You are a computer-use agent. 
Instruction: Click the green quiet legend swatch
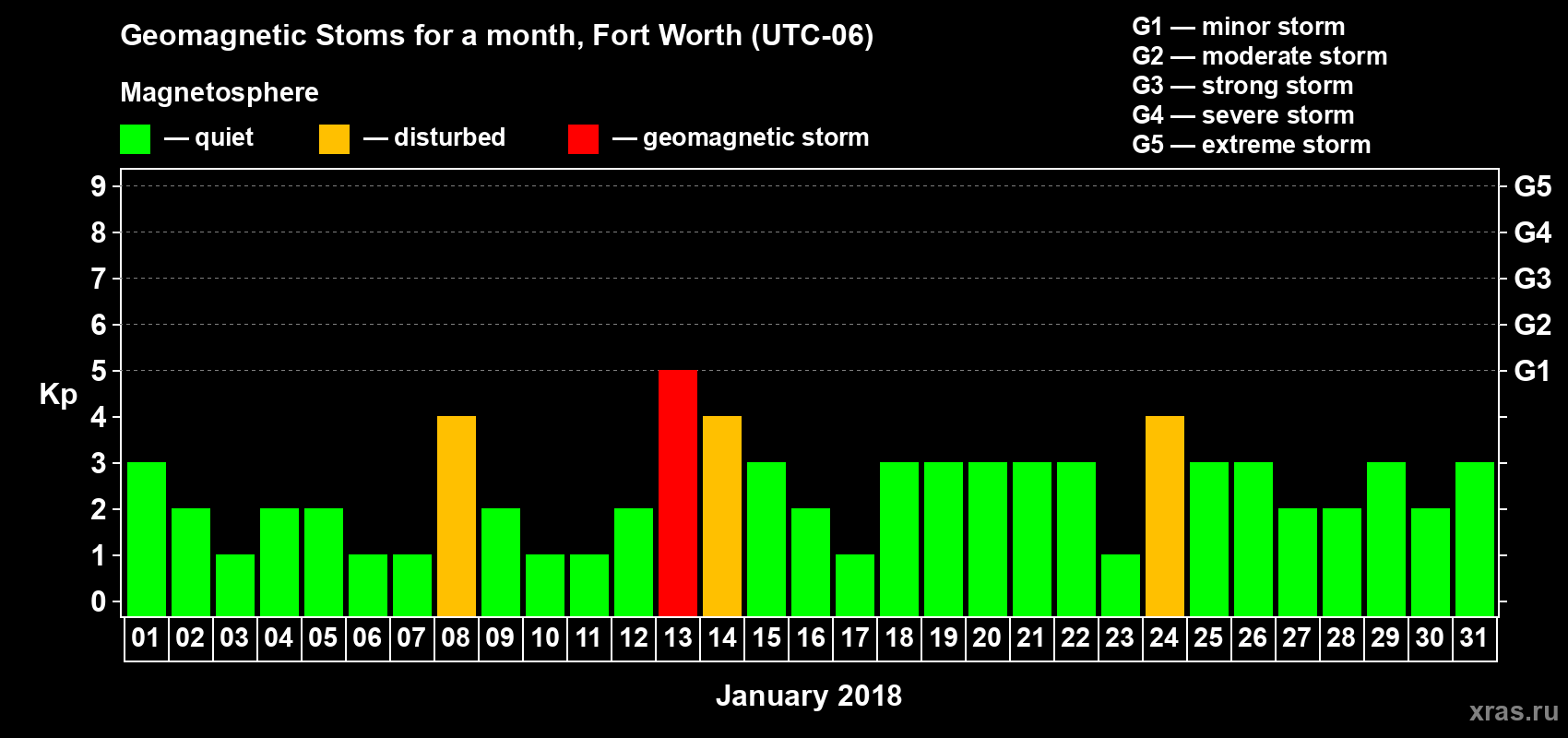click(135, 139)
